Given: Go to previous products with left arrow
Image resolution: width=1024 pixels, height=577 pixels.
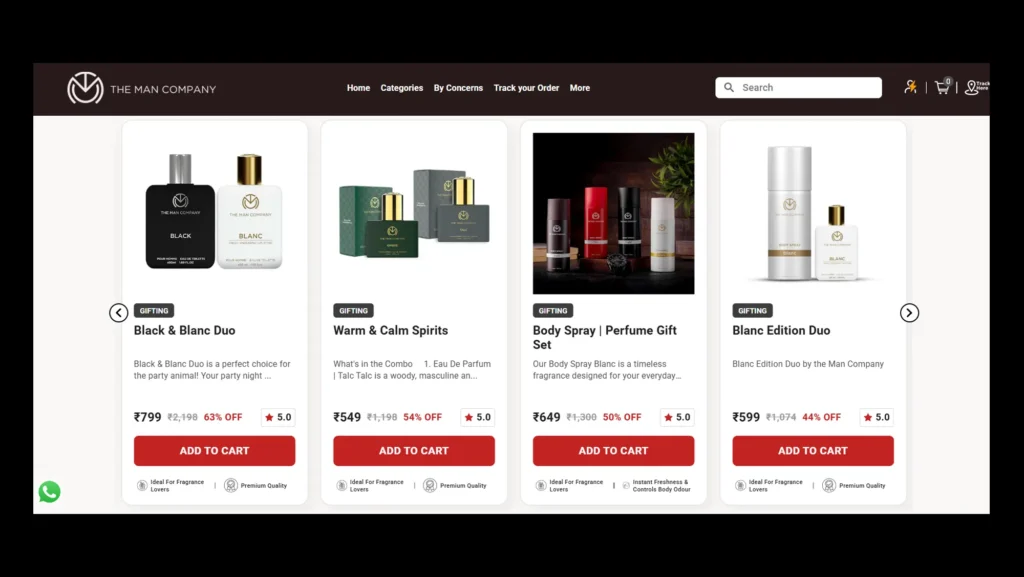Looking at the screenshot, I should [118, 313].
